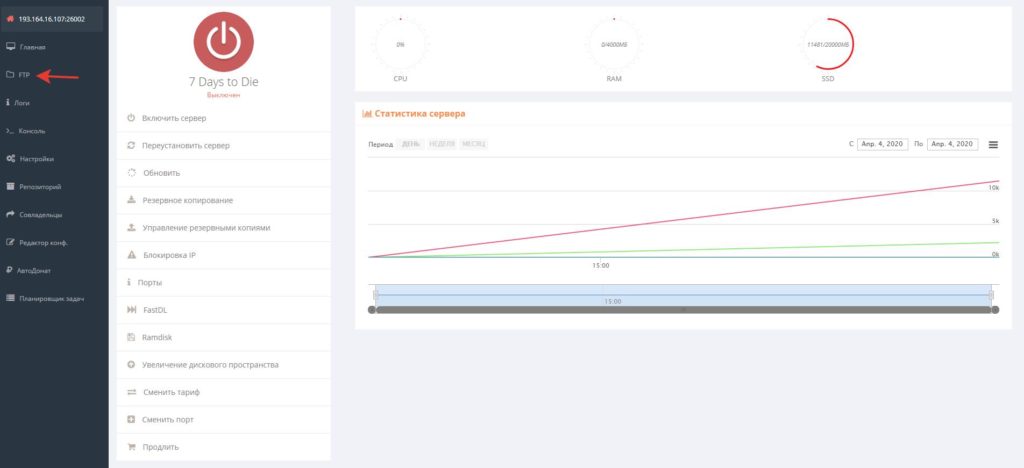Click the shopping cart icon beside Продлить
Viewport: 1024px width, 468px height.
coord(131,447)
